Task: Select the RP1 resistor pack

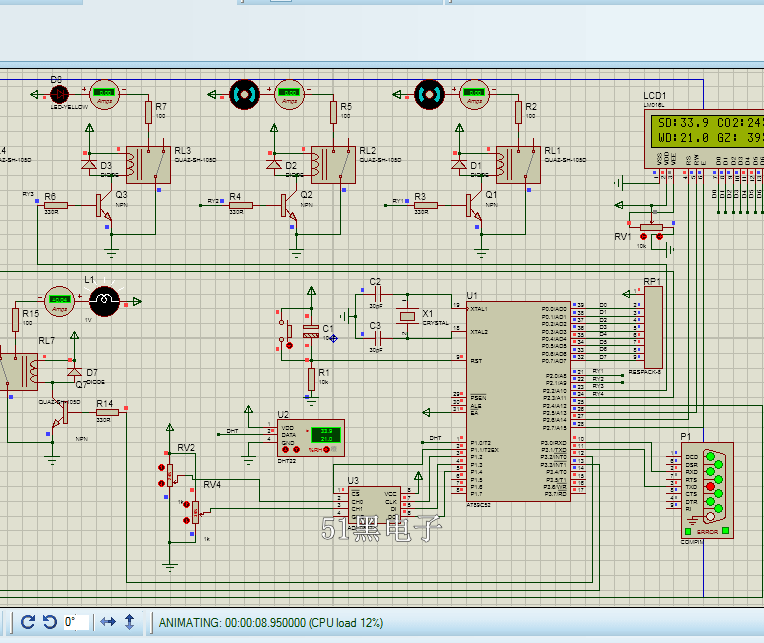Action: pyautogui.click(x=653, y=327)
